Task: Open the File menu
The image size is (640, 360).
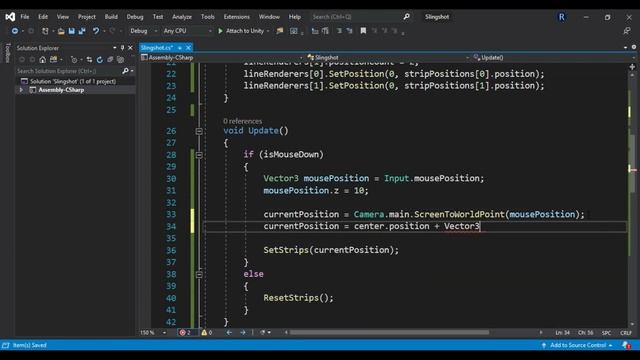Action: 25,17
